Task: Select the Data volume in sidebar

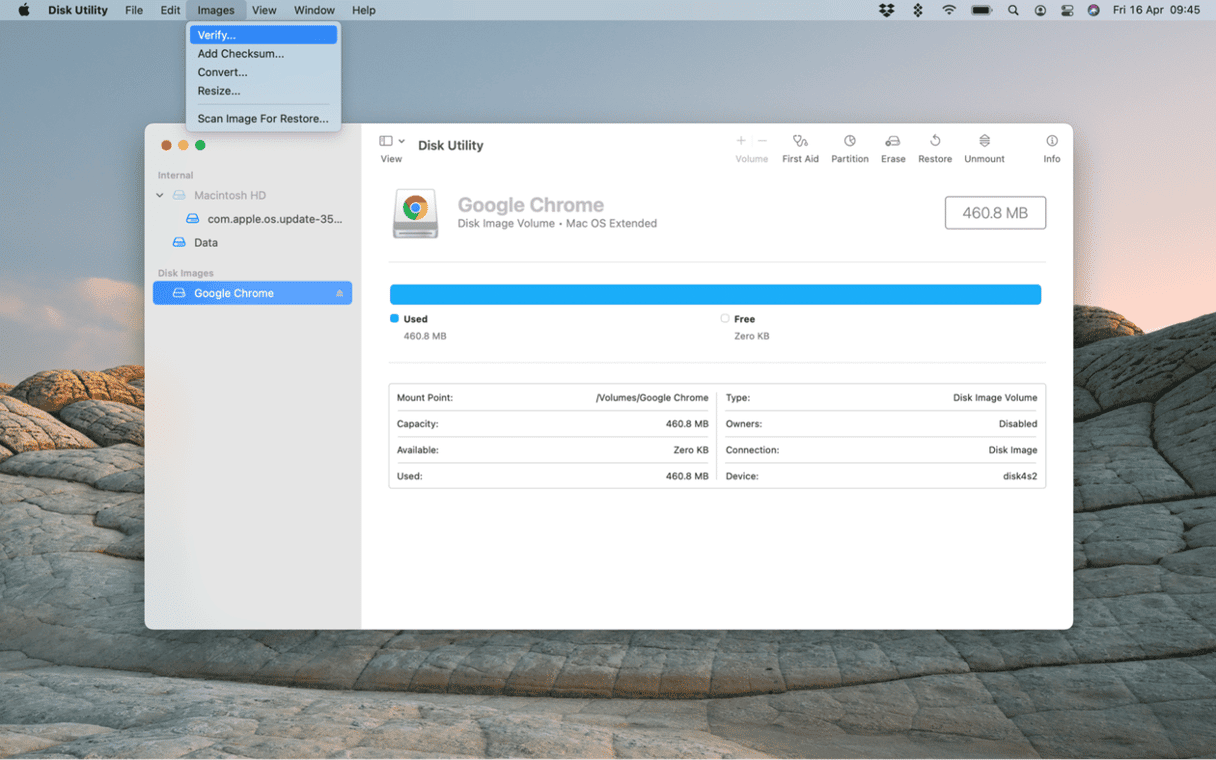Action: click(x=205, y=242)
